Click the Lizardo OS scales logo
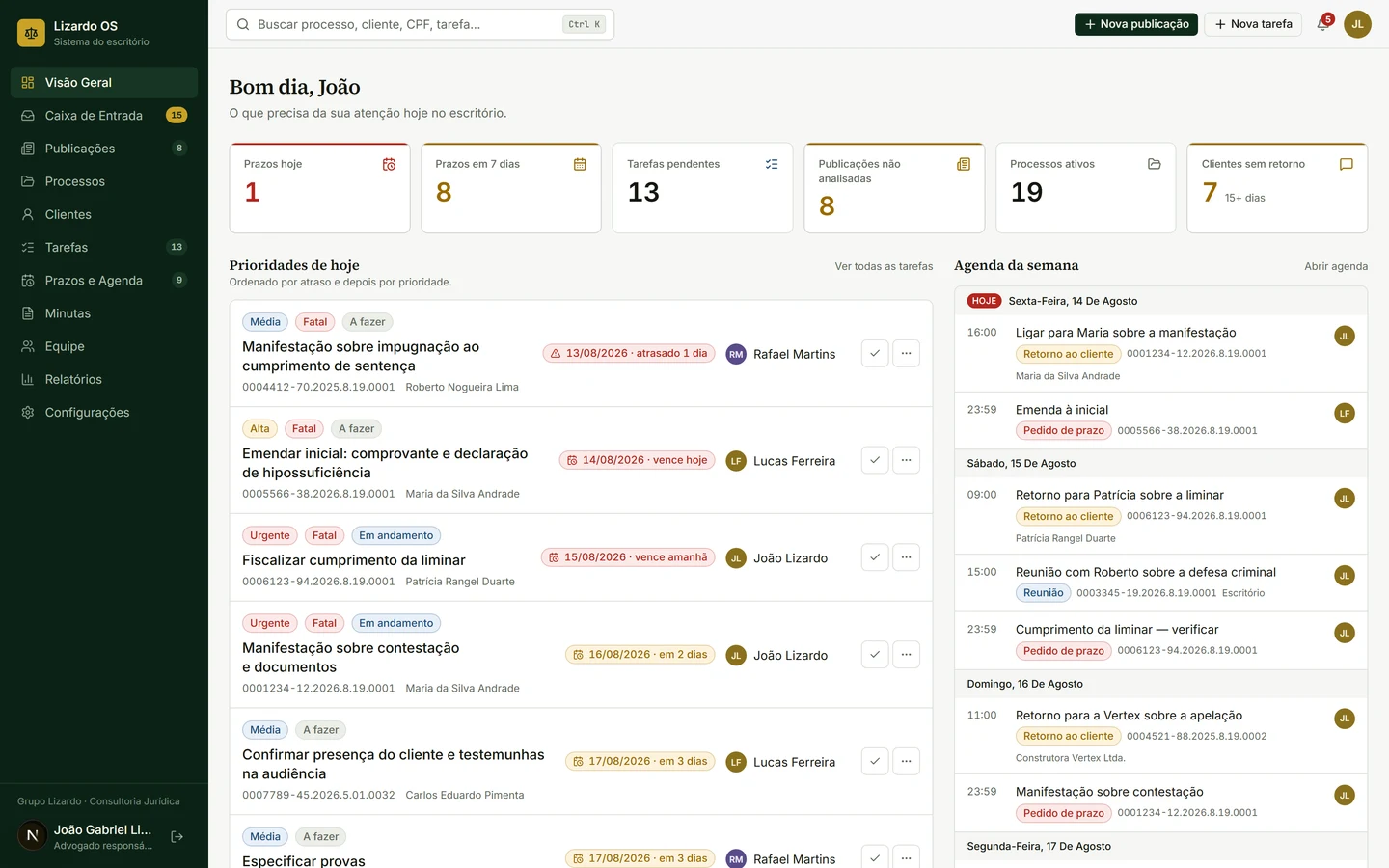 click(x=31, y=33)
